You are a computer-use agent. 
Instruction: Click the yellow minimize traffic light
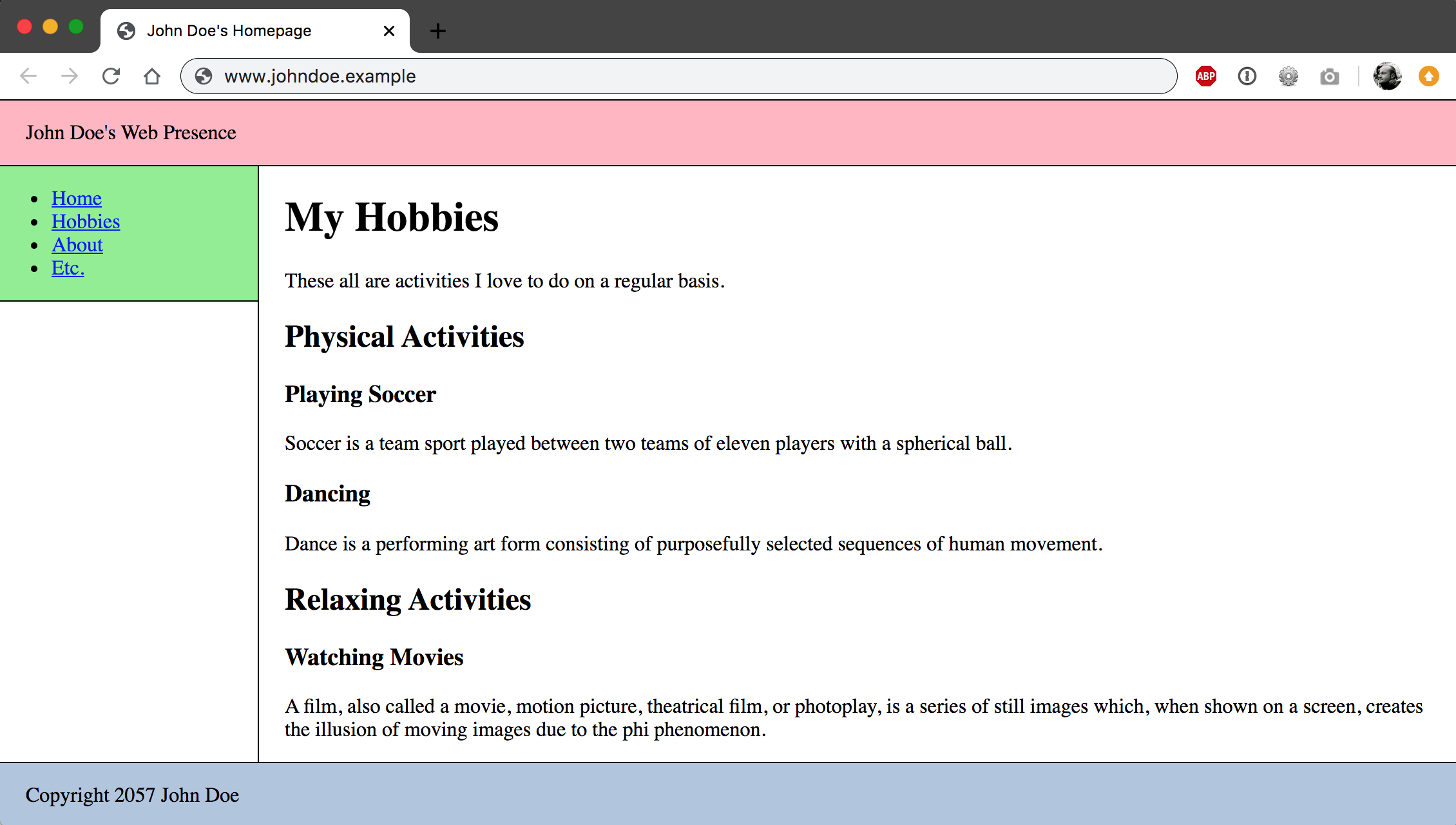click(x=50, y=26)
